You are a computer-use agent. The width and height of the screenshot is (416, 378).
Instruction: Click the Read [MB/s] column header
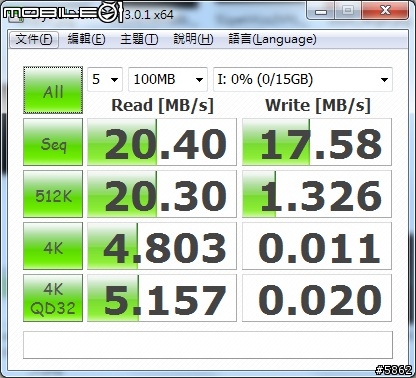click(x=162, y=106)
